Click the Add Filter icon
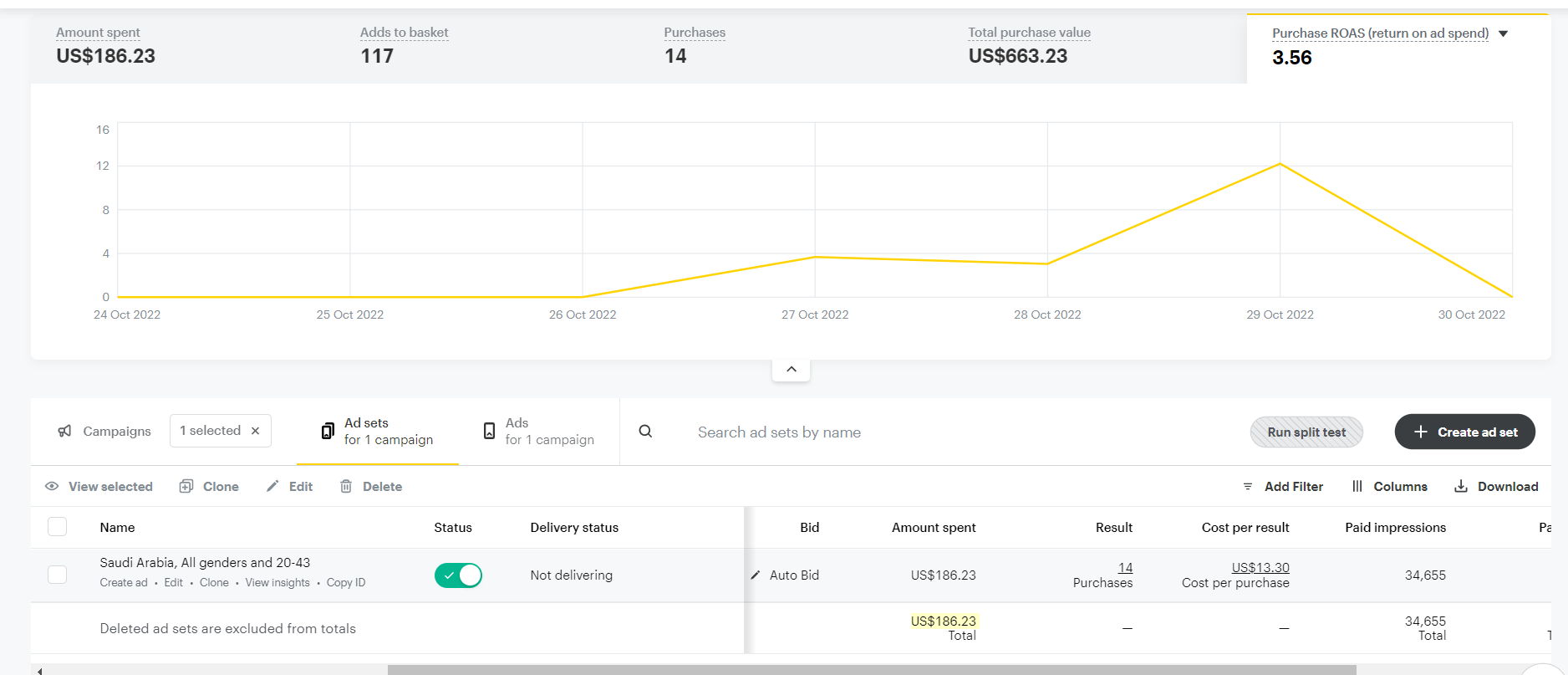 (1248, 487)
